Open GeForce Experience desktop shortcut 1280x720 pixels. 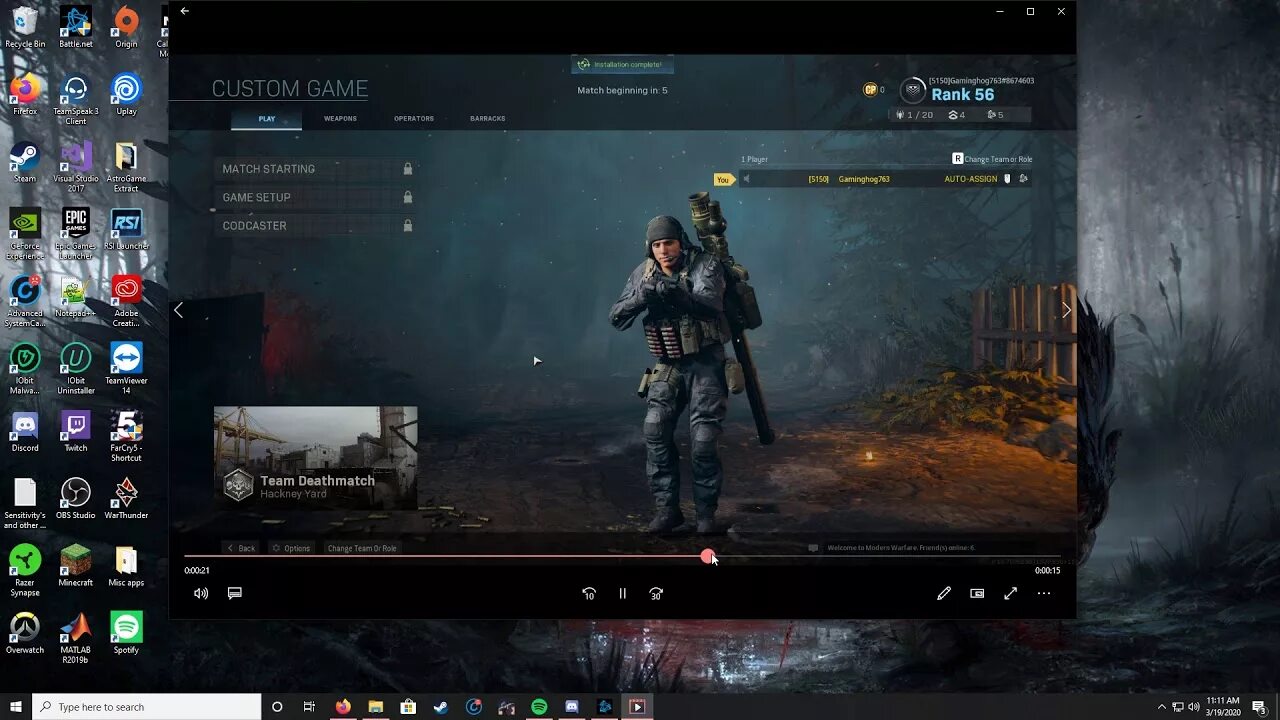click(x=25, y=233)
